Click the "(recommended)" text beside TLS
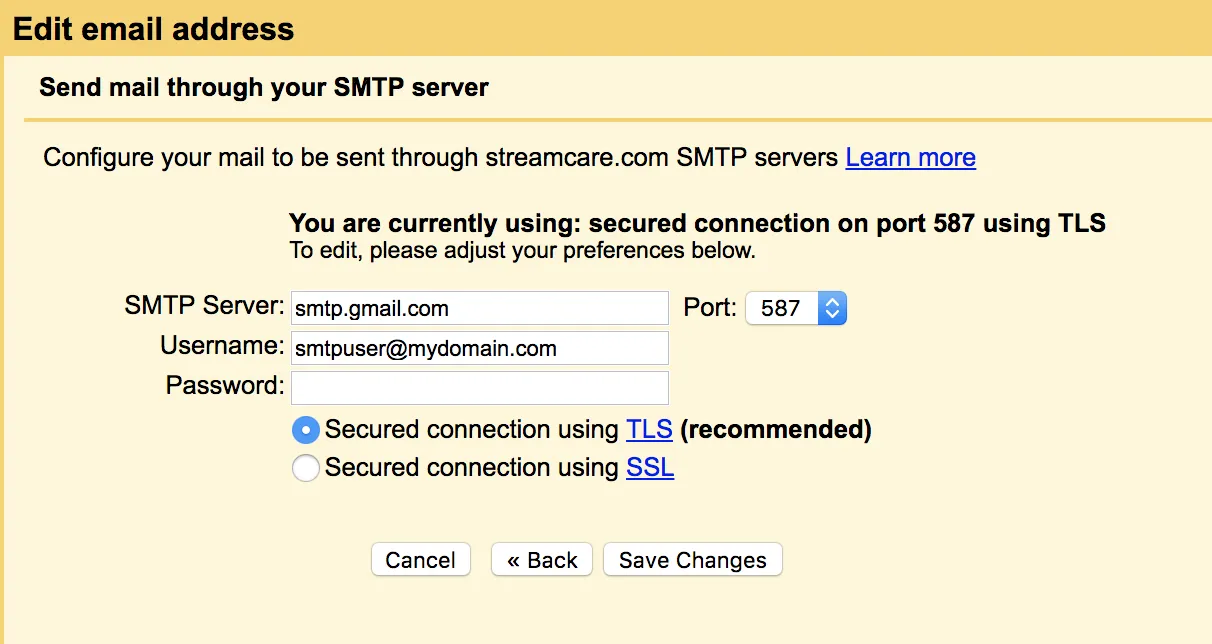The image size is (1212, 644). [x=776, y=430]
